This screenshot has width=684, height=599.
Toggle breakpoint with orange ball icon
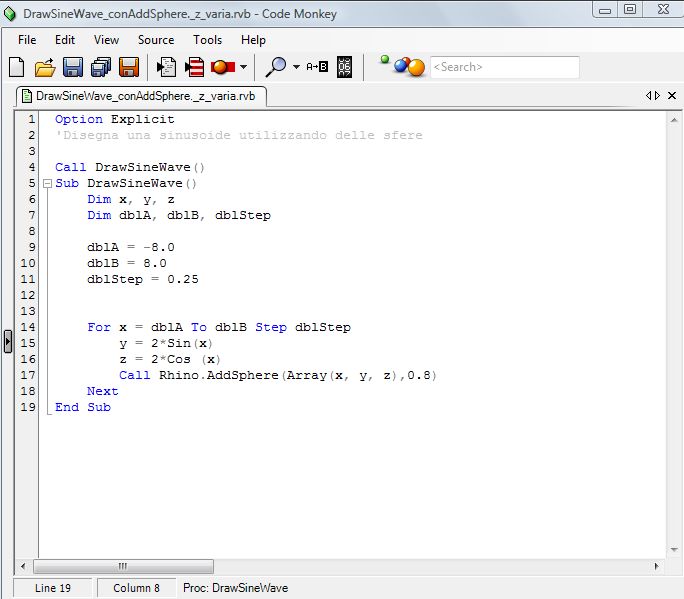223,67
